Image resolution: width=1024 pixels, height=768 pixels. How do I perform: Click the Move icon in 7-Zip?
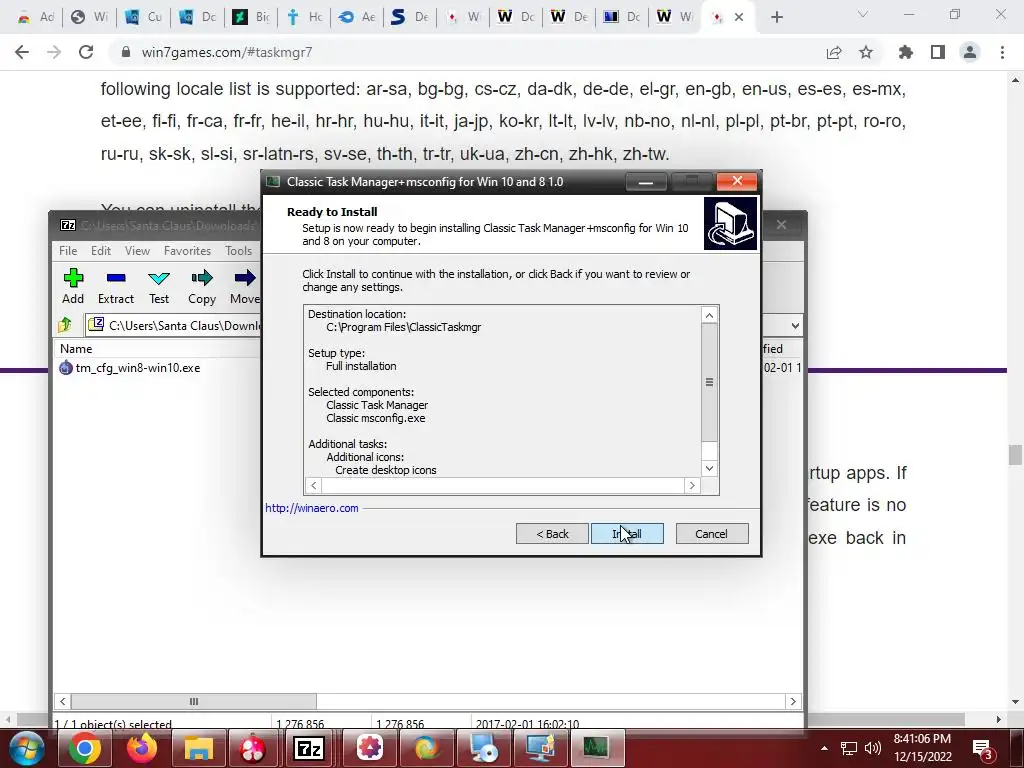[245, 286]
